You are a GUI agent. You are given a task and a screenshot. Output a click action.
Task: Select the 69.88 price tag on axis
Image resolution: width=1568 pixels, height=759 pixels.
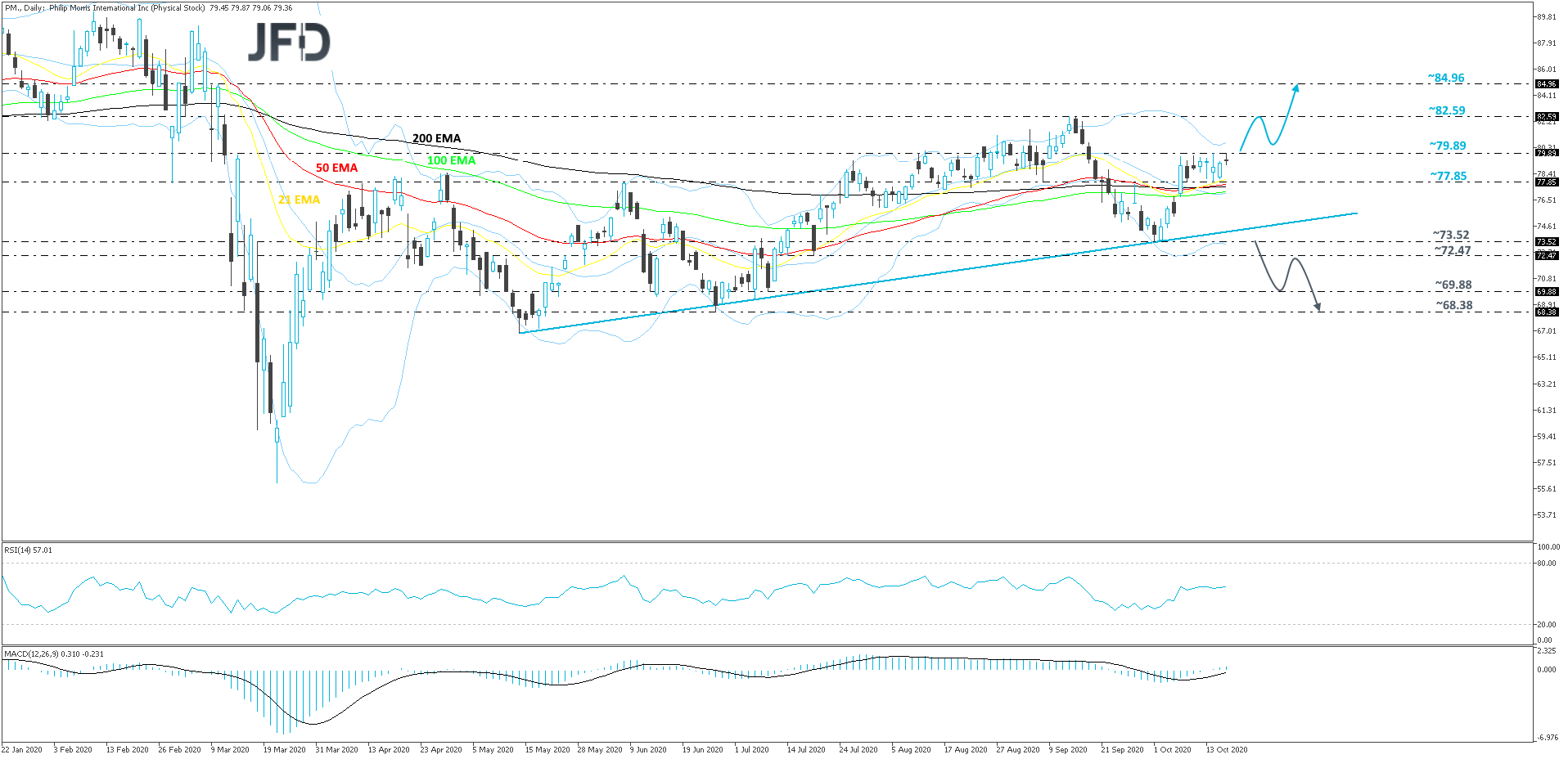[1546, 292]
